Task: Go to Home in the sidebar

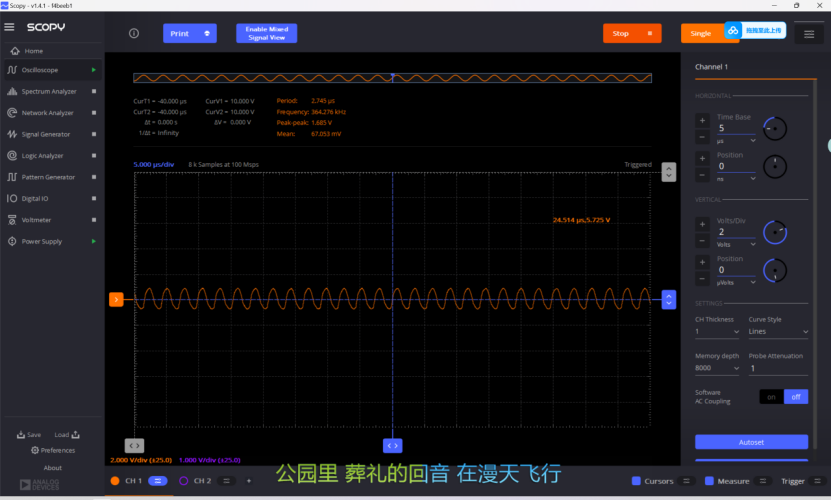Action: pyautogui.click(x=28, y=51)
